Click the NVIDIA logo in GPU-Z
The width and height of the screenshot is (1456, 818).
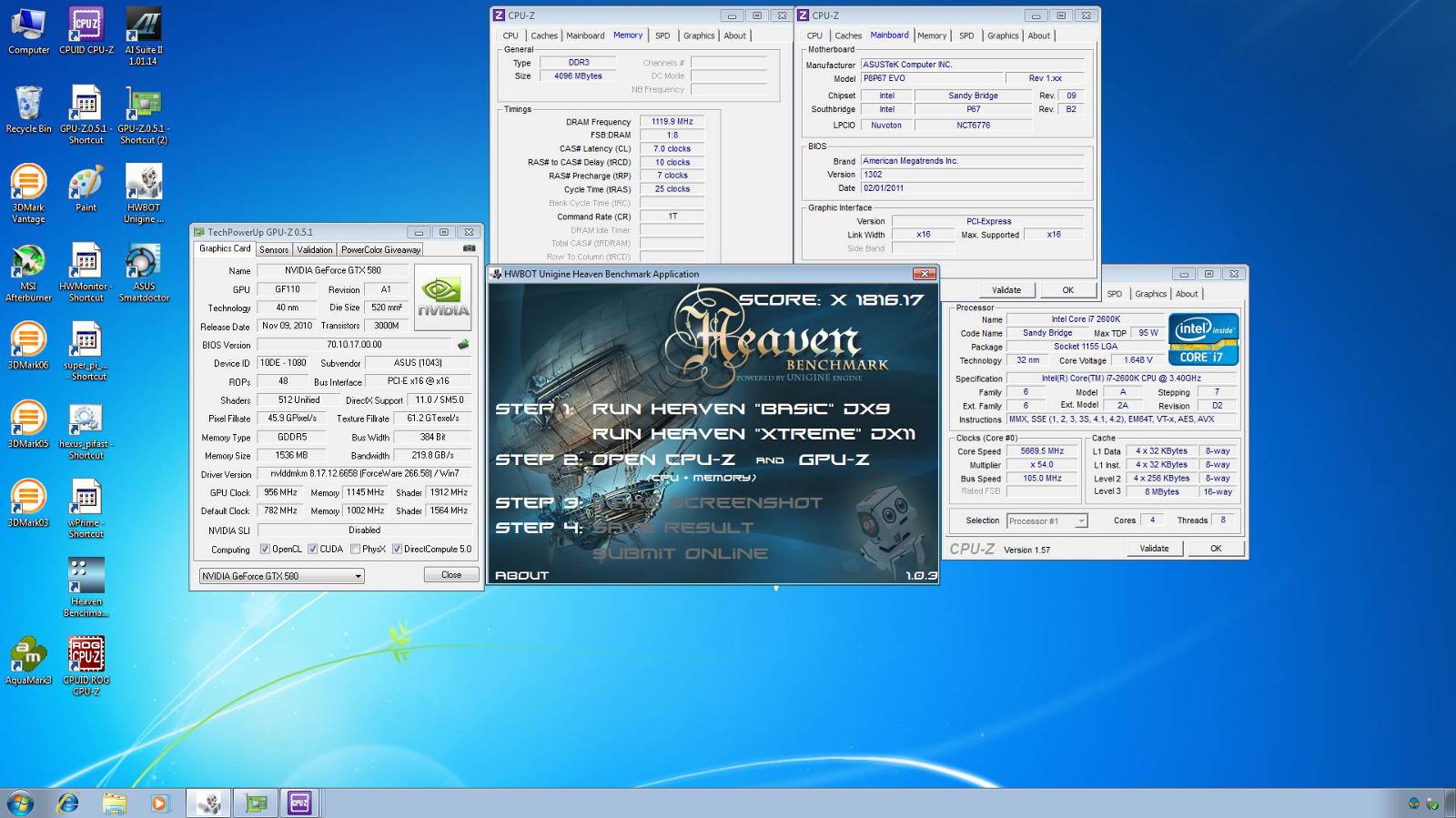point(443,298)
